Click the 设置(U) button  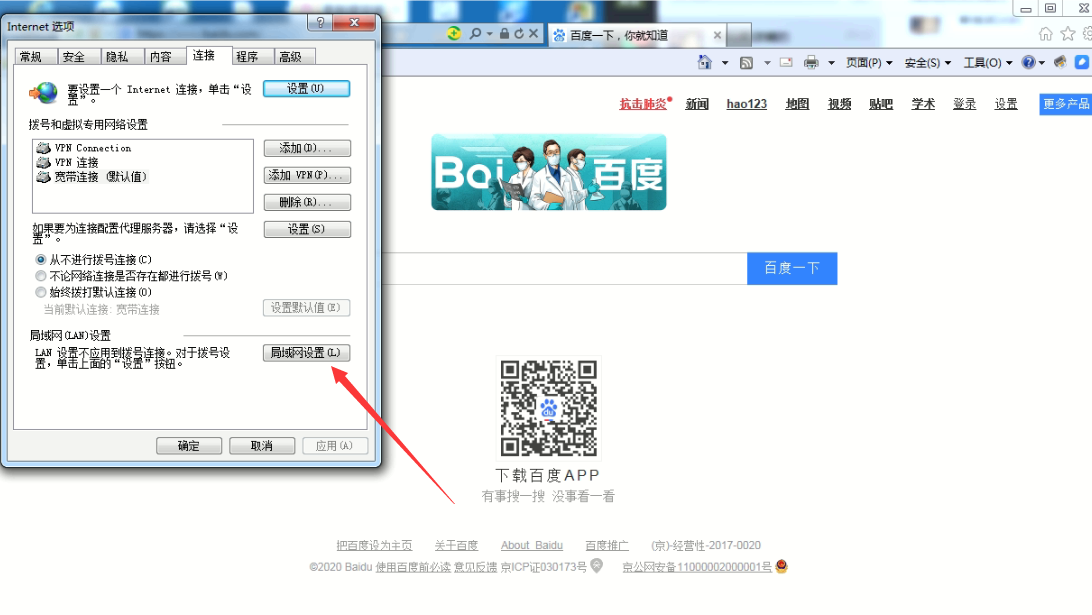pyautogui.click(x=306, y=89)
